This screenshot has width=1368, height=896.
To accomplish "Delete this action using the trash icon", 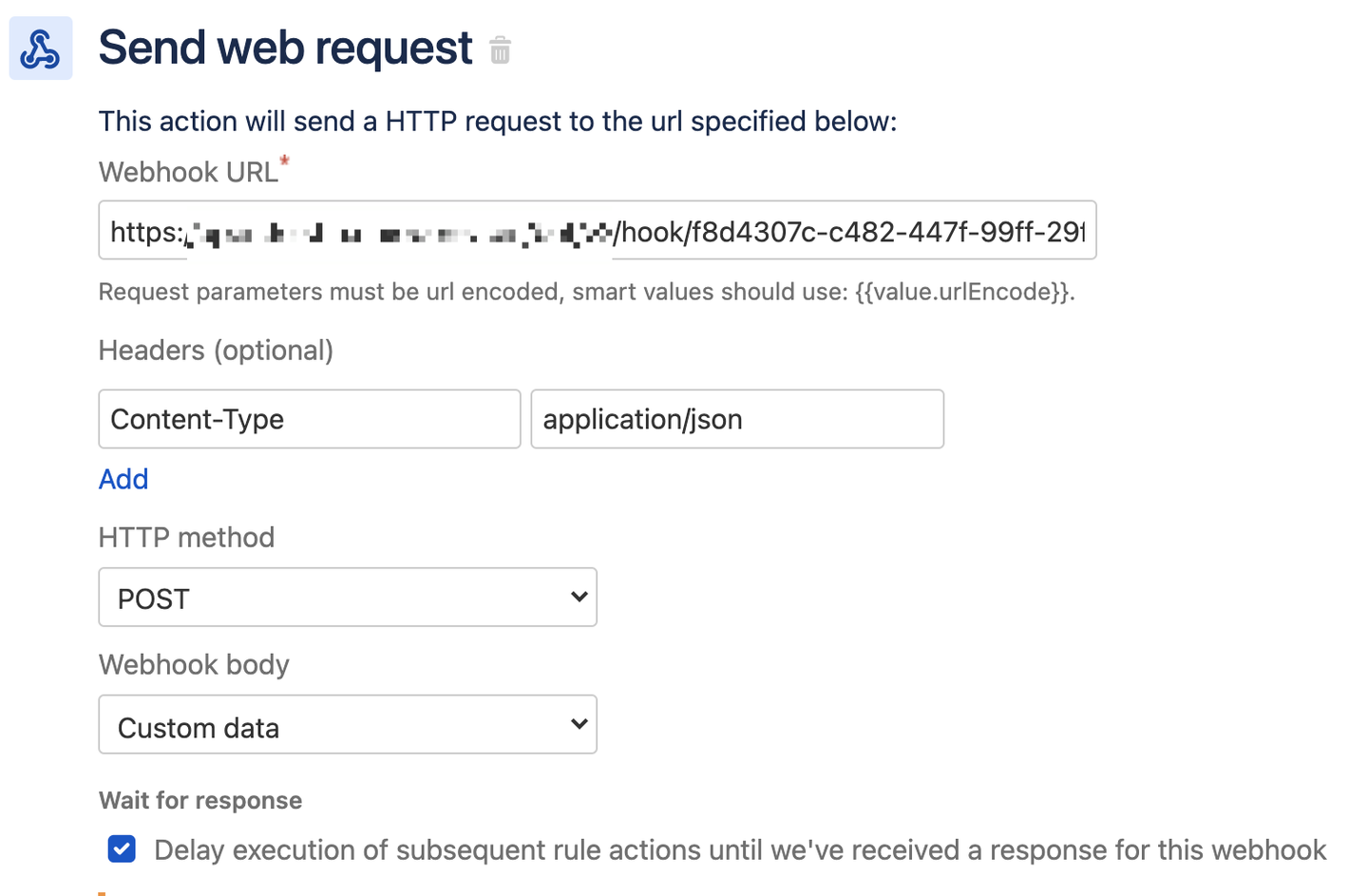I will [x=501, y=51].
